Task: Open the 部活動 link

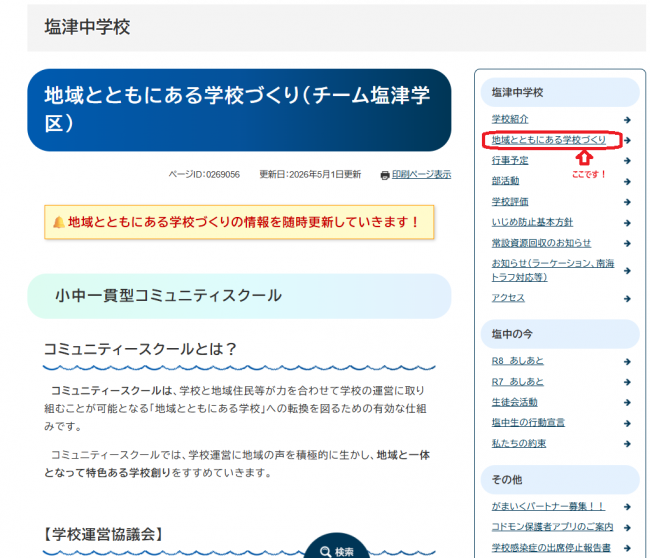Action: [505, 181]
